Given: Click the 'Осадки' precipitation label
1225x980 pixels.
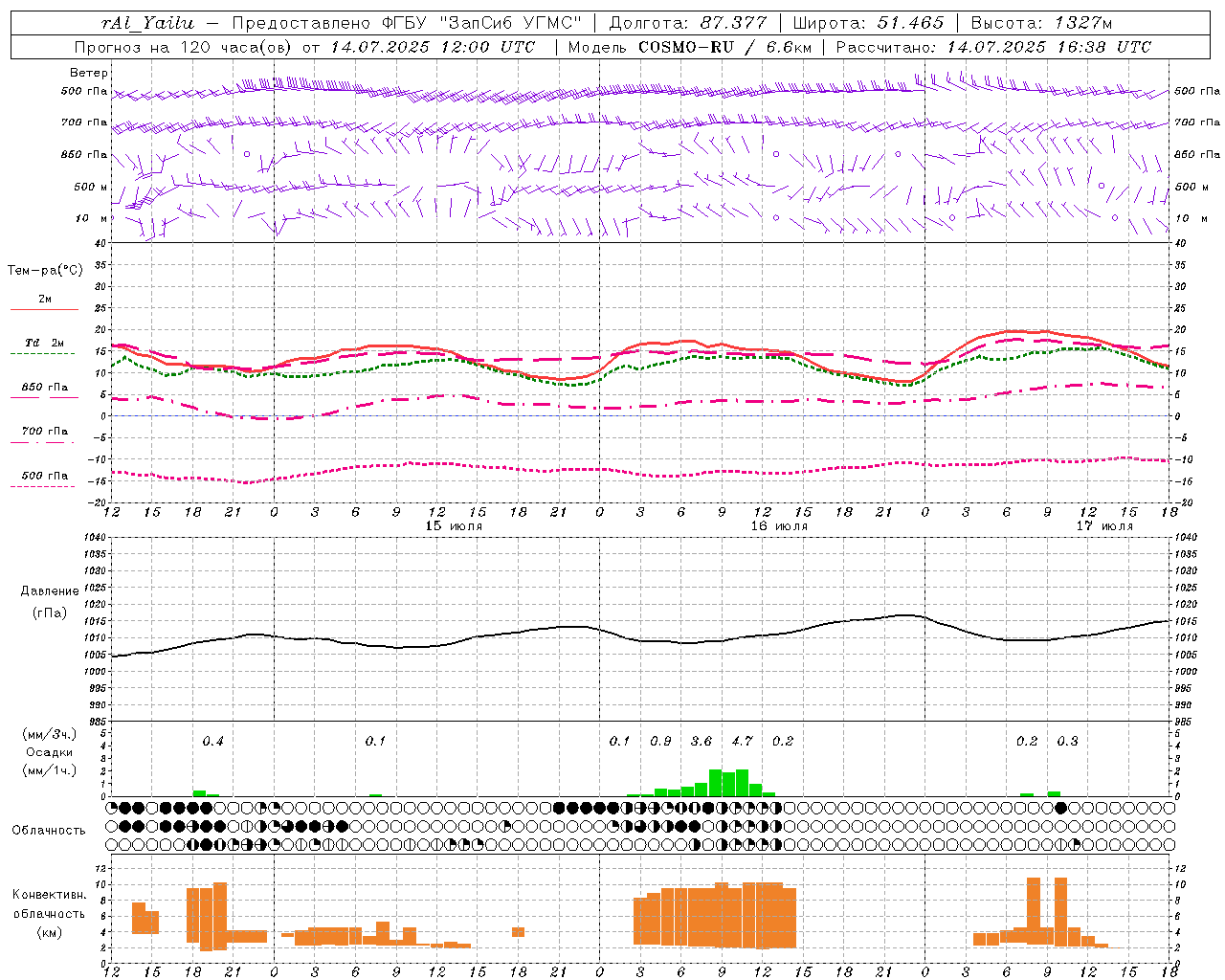Looking at the screenshot, I should click(50, 752).
